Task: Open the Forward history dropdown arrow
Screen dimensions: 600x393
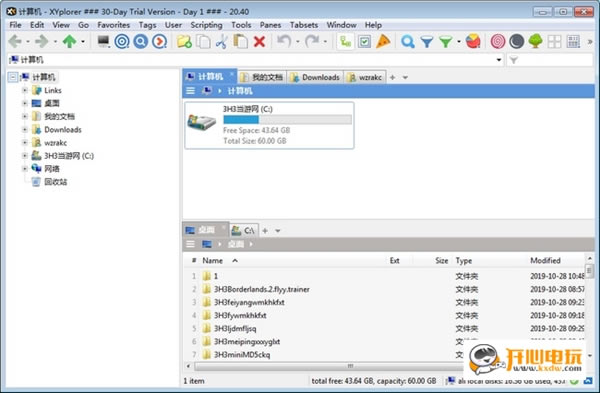Action: click(x=55, y=41)
